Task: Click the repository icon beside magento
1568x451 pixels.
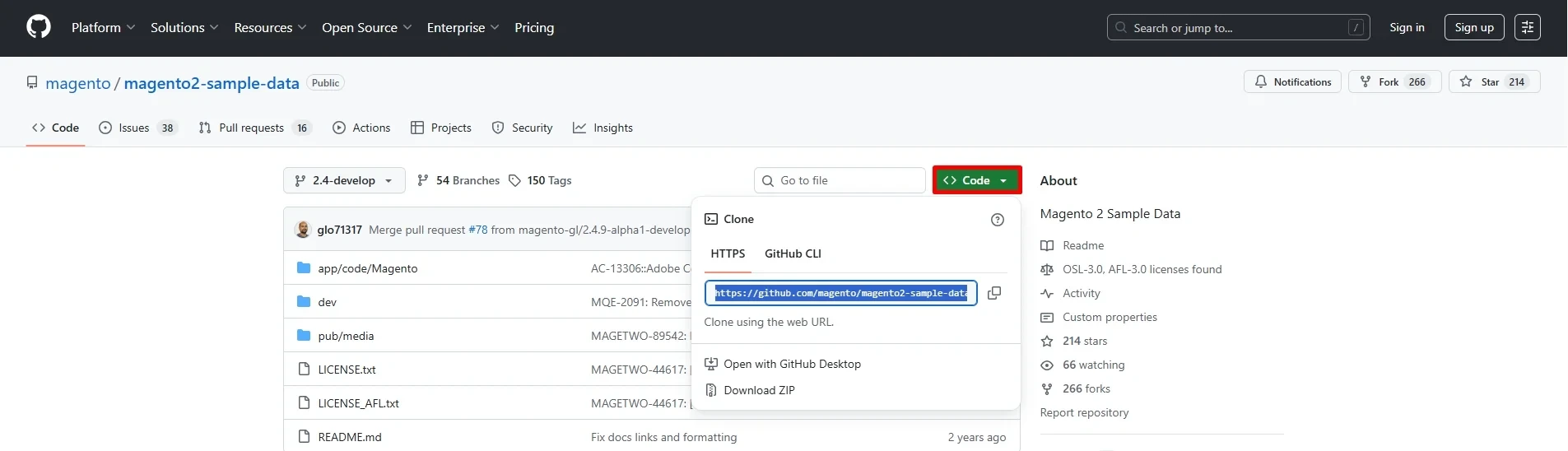Action: (x=32, y=82)
